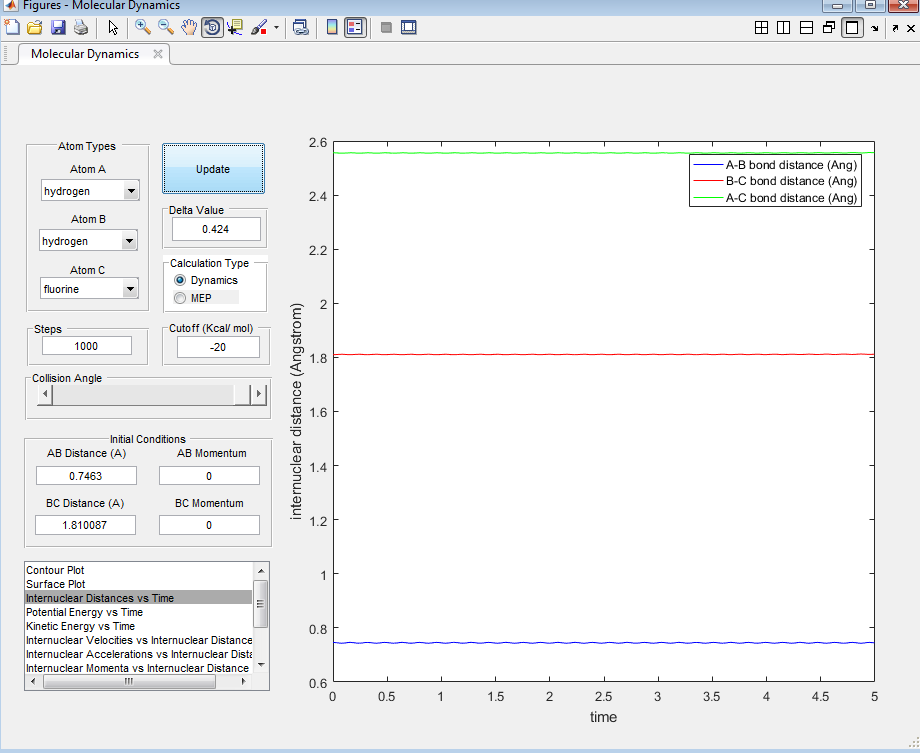Viewport: 920px width, 753px height.
Task: Select the MEP calculation type
Action: (181, 298)
